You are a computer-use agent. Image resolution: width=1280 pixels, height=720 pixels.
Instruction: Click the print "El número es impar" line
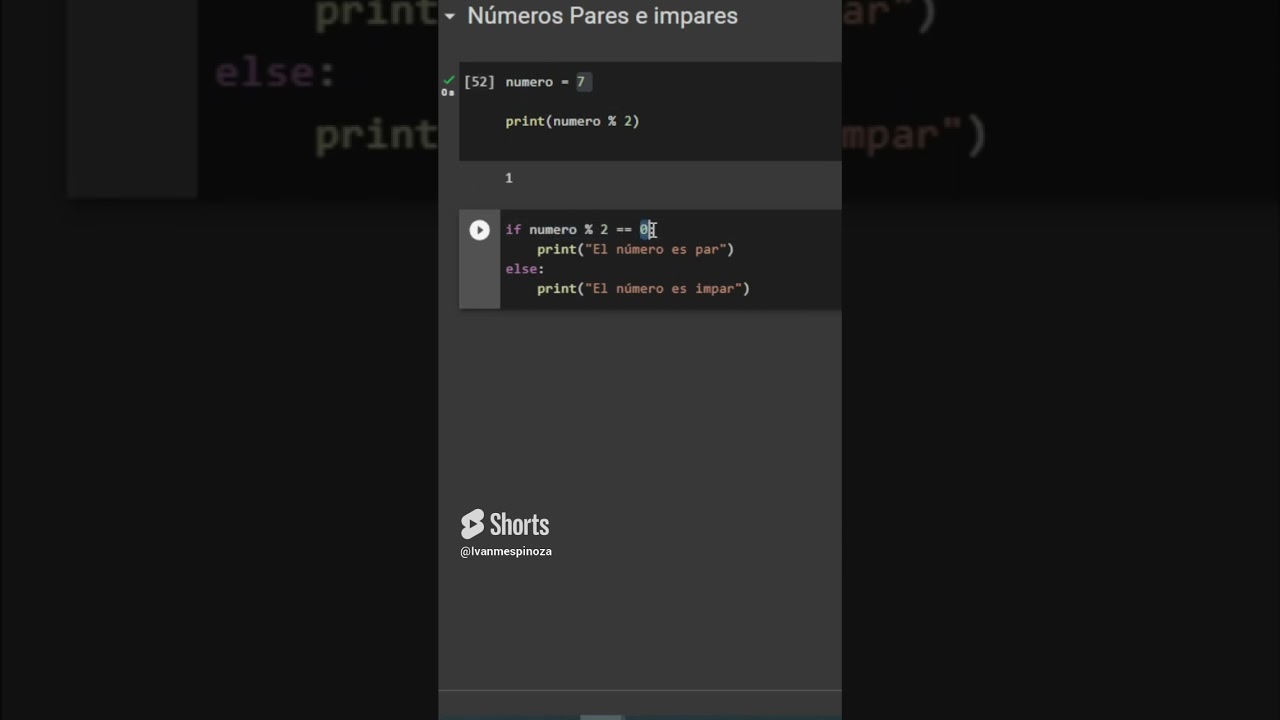tap(643, 288)
